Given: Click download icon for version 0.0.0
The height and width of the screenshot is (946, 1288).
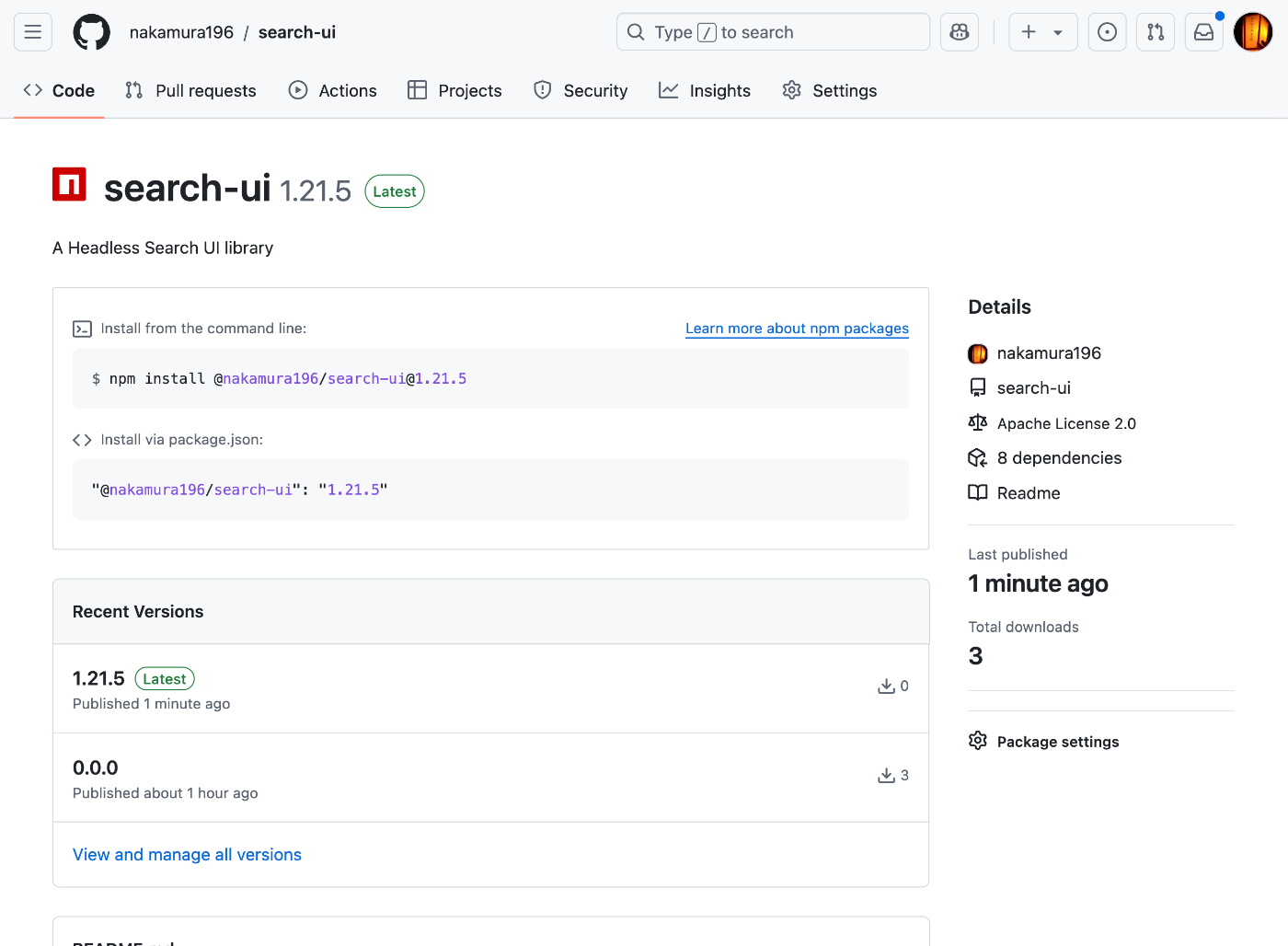Looking at the screenshot, I should click(x=886, y=776).
